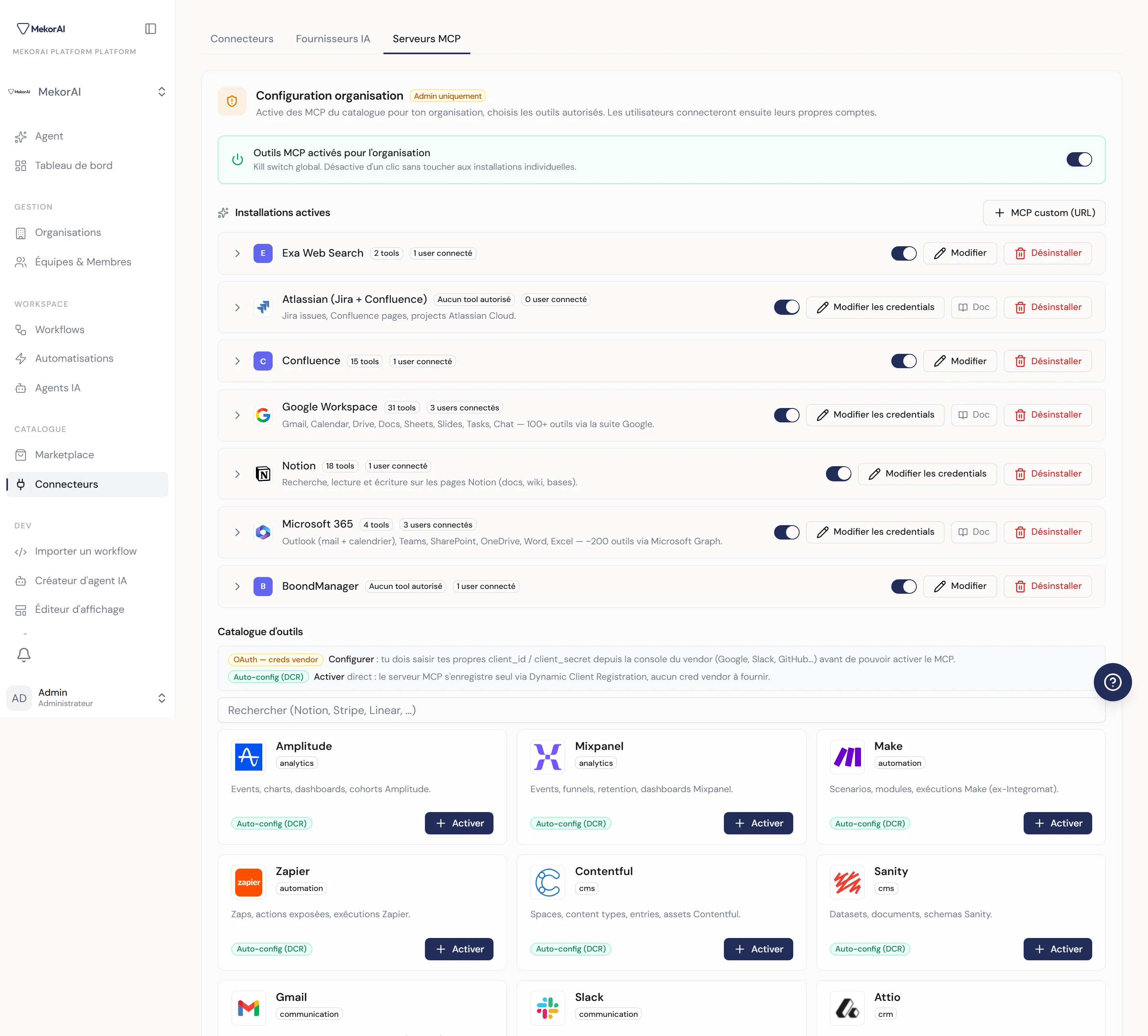Collapse sidebar with panel icon
The image size is (1148, 1036).
(150, 28)
